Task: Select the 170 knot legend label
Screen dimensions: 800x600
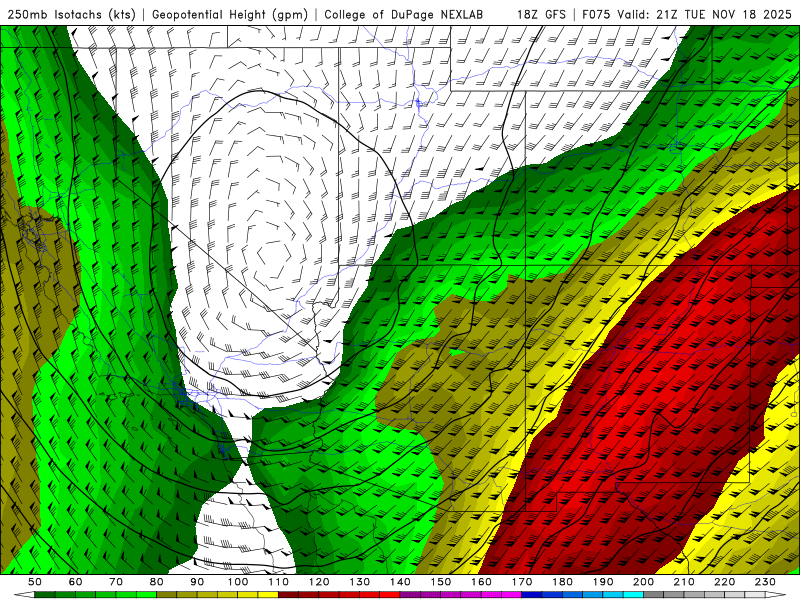Action: pos(522,582)
